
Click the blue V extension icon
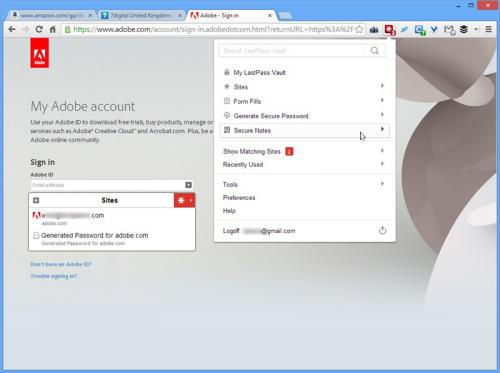pyautogui.click(x=434, y=29)
